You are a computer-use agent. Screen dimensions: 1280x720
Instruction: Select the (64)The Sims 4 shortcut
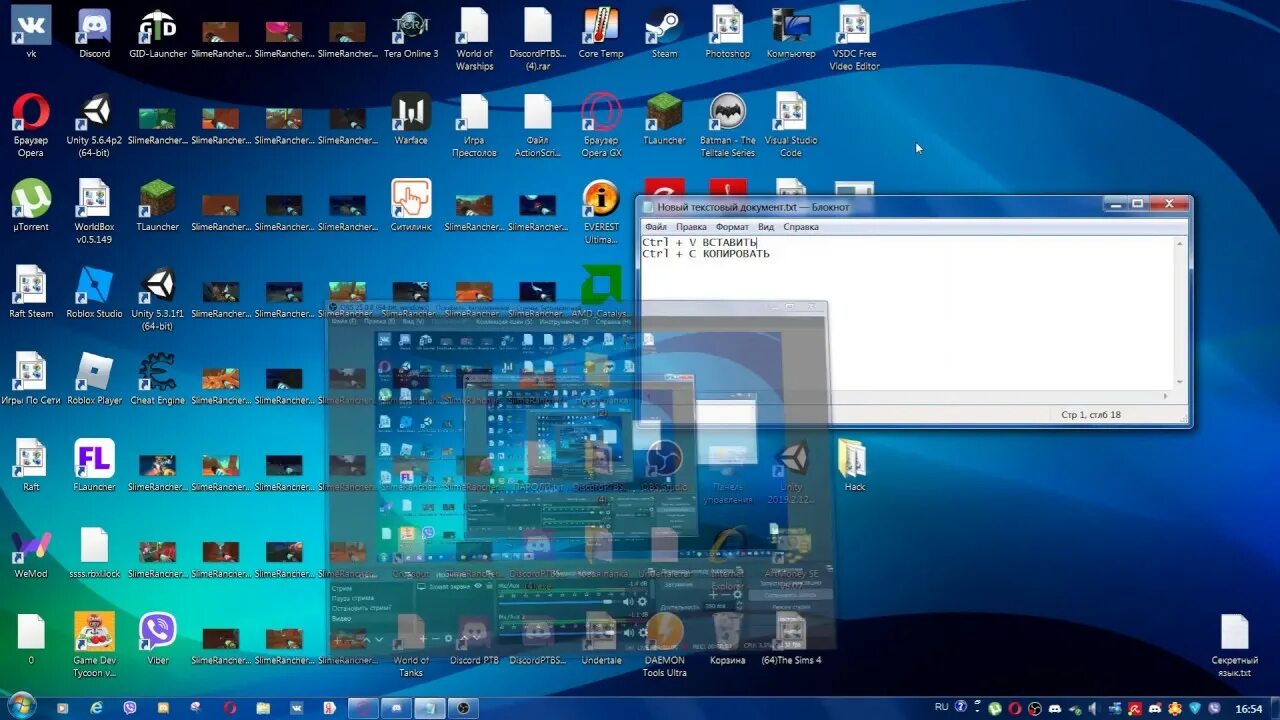click(x=791, y=638)
